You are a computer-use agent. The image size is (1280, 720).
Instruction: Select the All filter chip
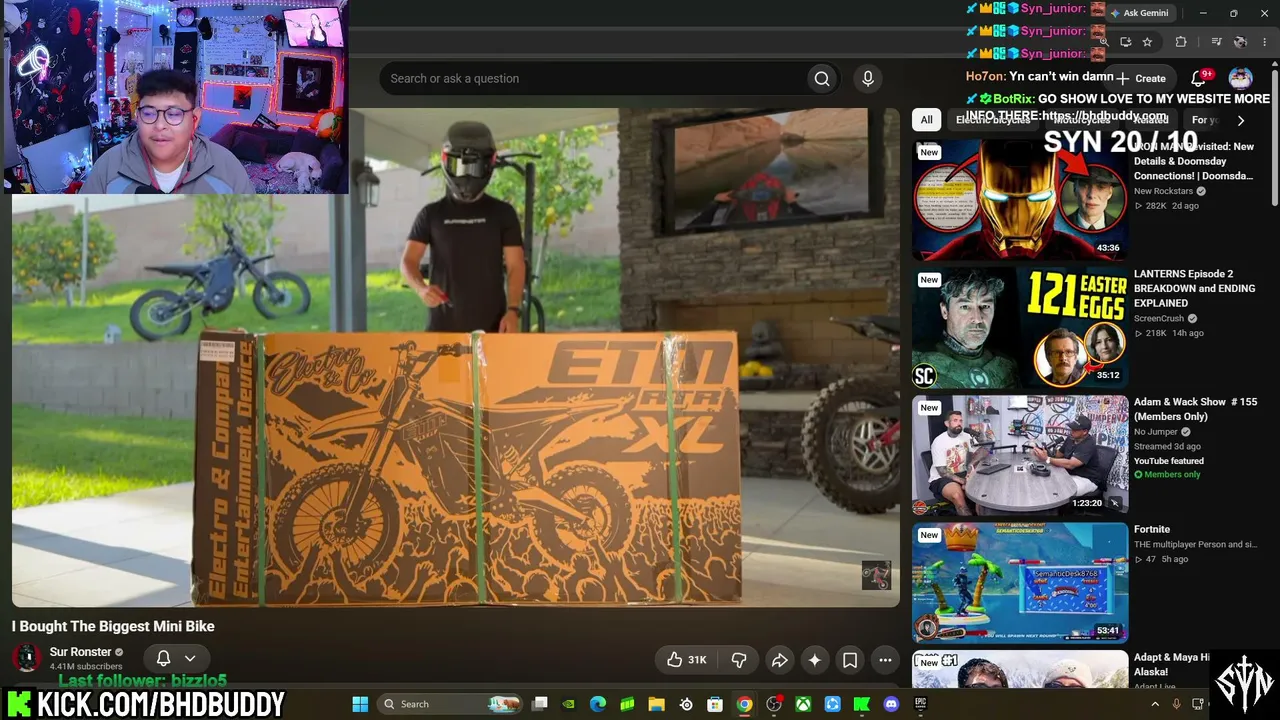point(927,120)
